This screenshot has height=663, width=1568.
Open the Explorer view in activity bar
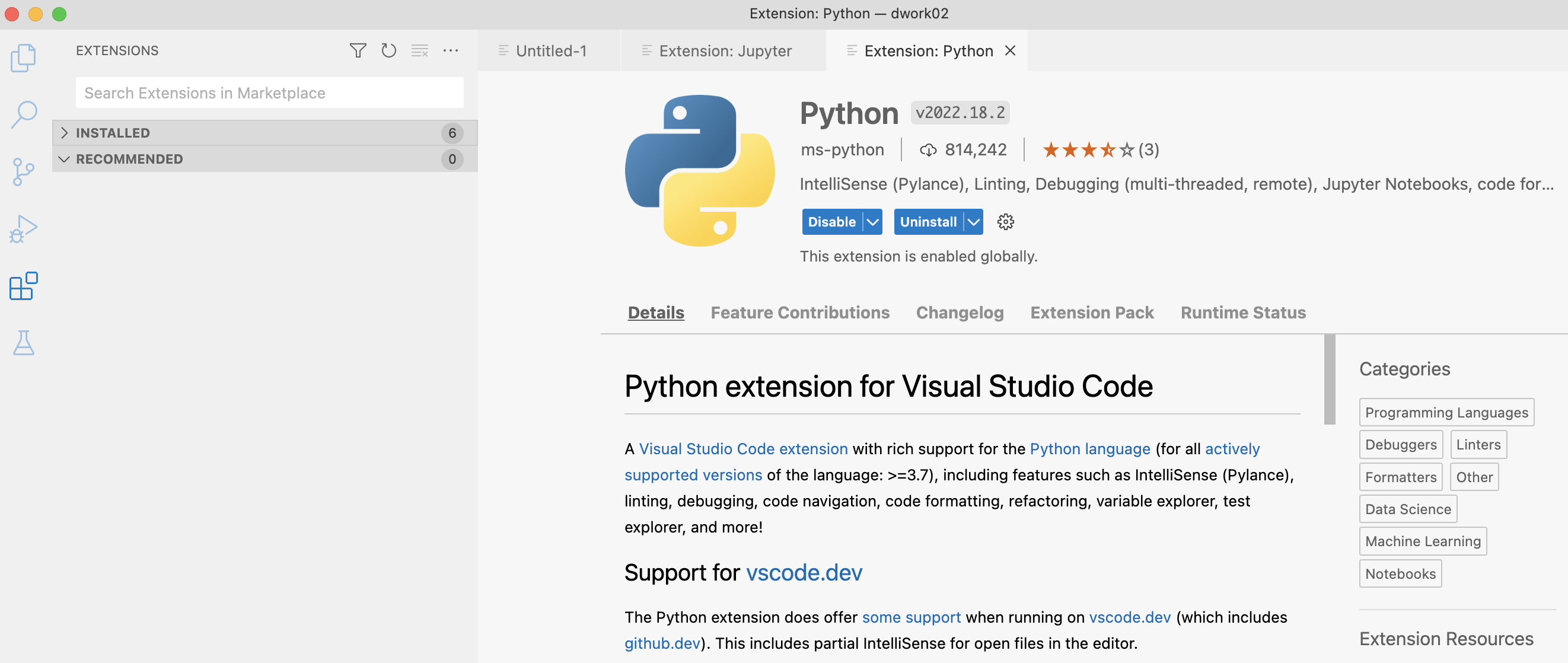point(23,58)
